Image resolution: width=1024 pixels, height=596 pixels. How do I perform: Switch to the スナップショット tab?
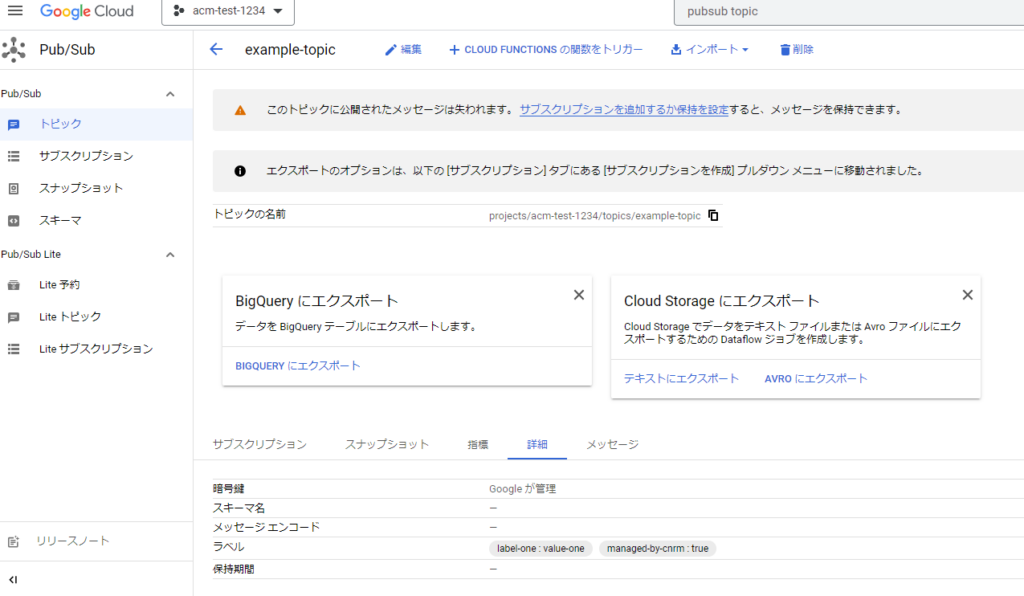point(387,445)
